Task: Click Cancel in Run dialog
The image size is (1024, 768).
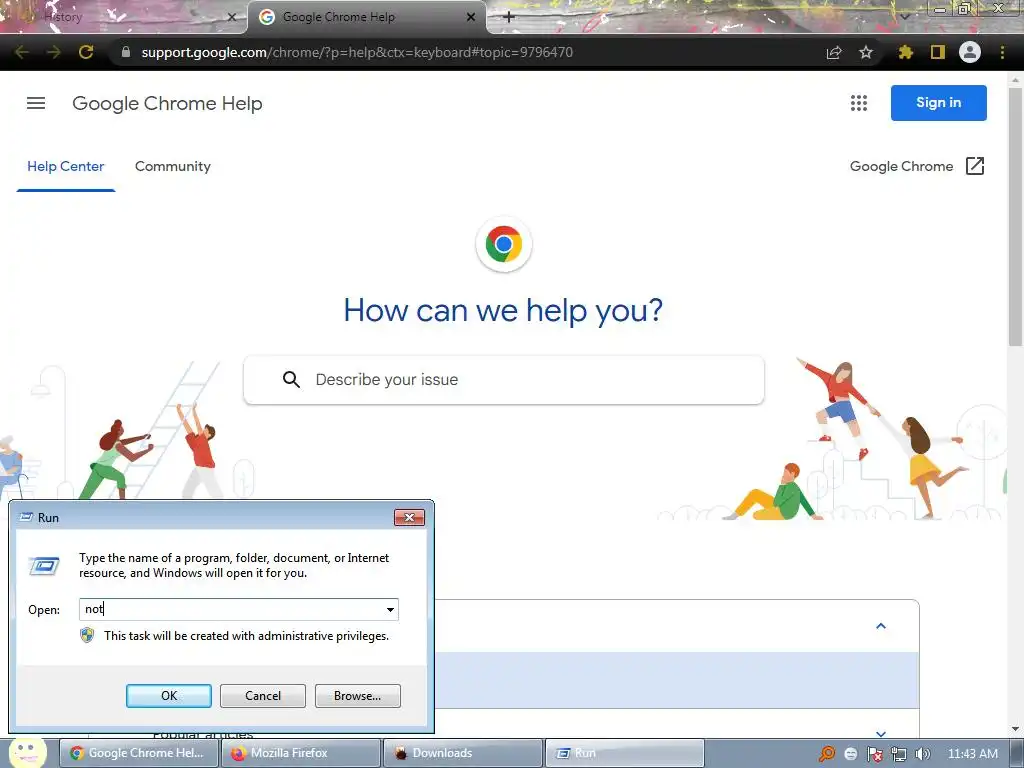Action: point(263,696)
